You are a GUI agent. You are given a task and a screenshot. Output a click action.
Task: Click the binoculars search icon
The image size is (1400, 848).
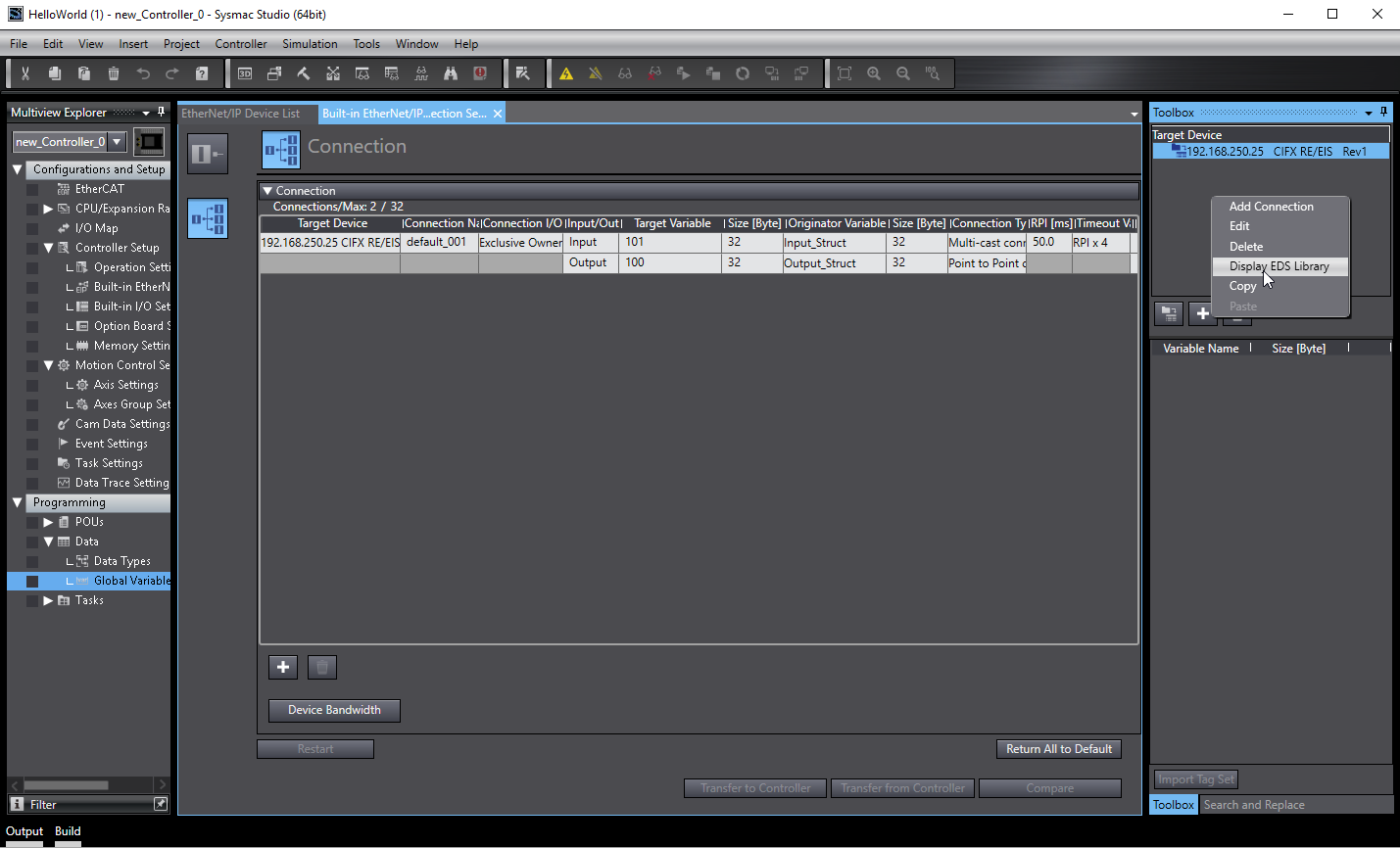coord(451,73)
